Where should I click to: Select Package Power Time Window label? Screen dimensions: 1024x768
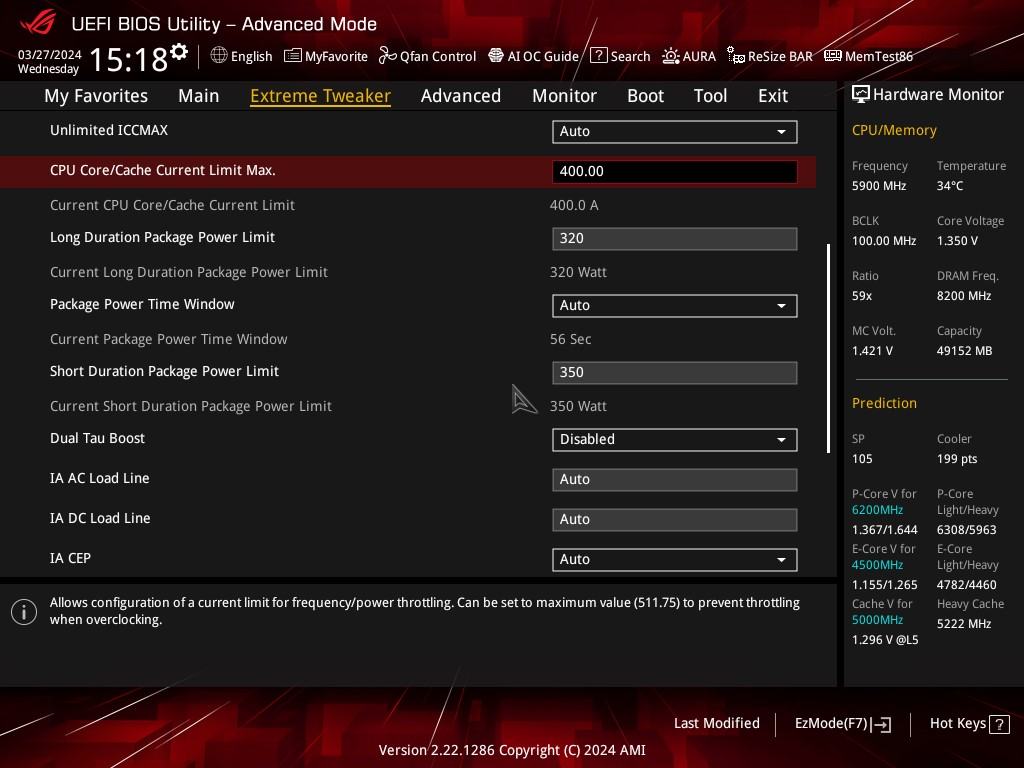coord(142,304)
